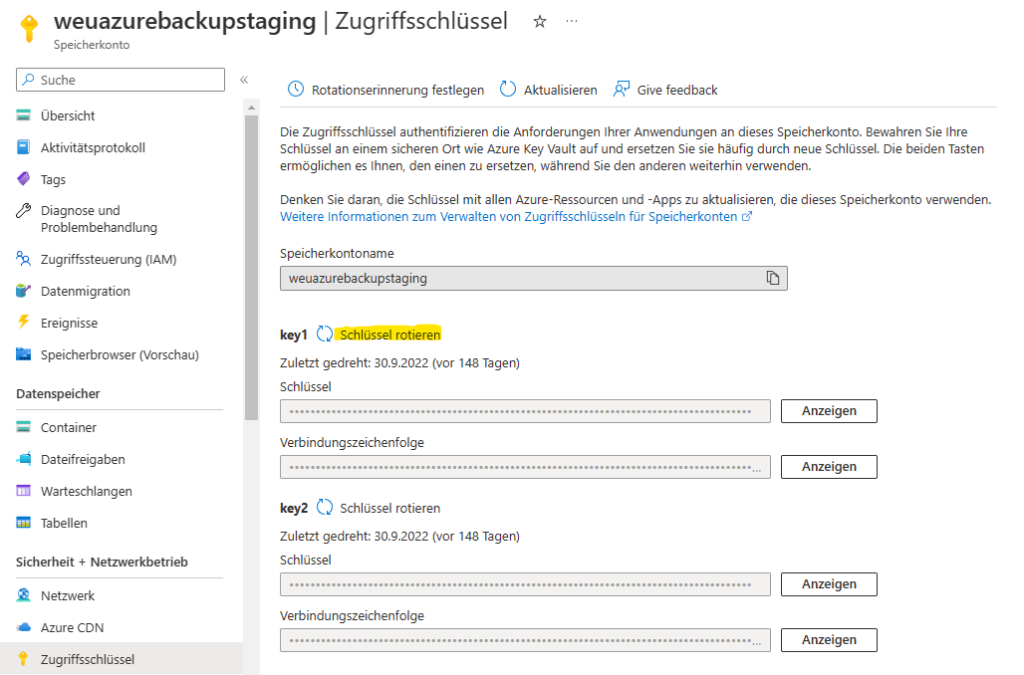Viewport: 1024px width, 675px height.
Task: Click Schlüssel rotieren for key2
Action: pos(390,508)
